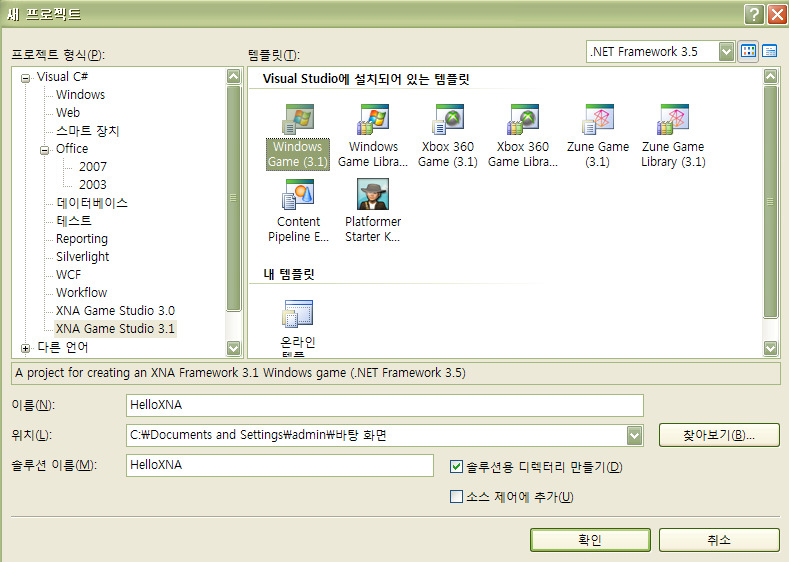Open .NET Framework 3.5 version dropdown
Screen dimensions: 789x562
point(726,51)
